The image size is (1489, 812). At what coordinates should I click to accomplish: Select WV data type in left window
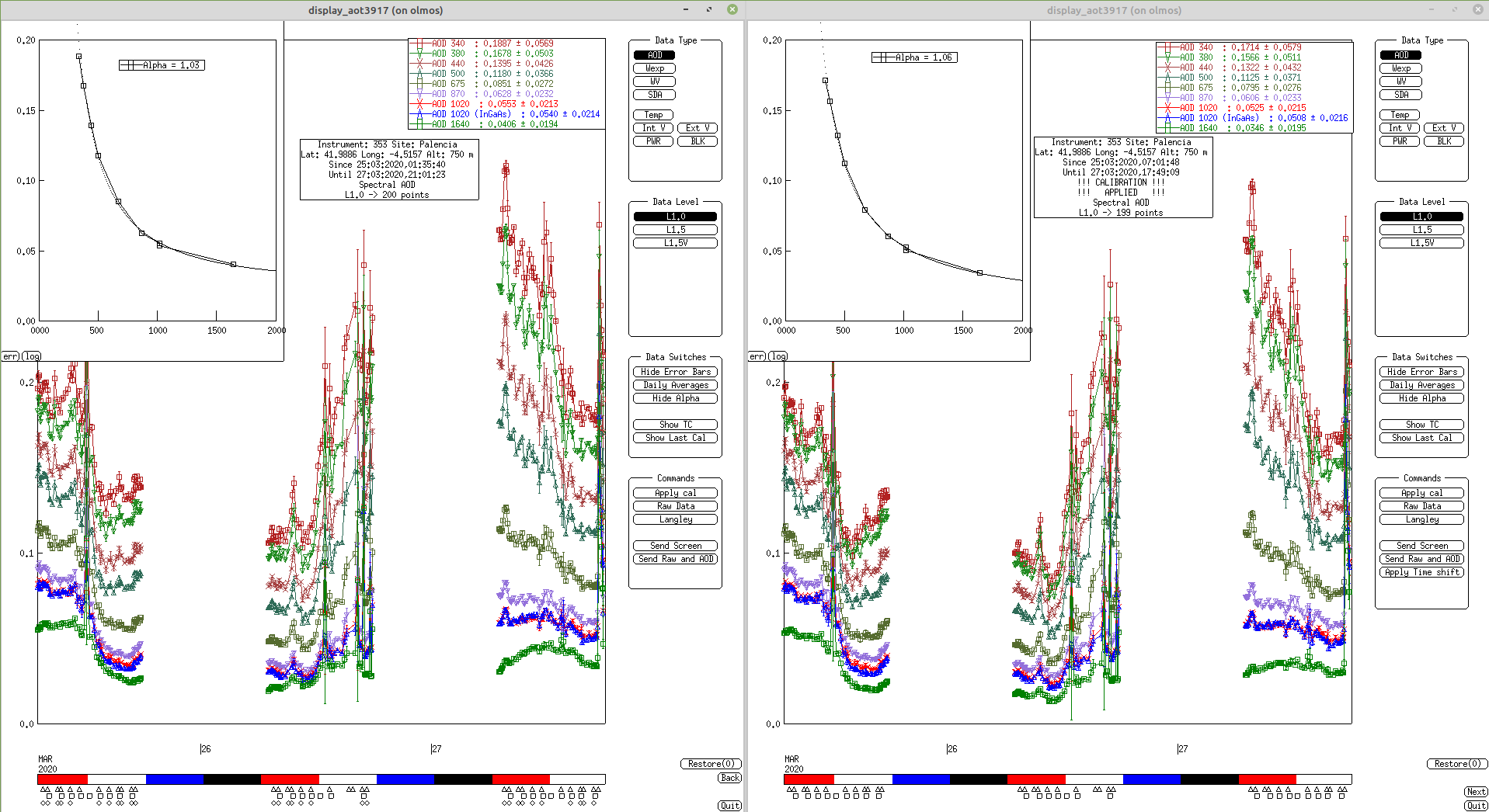[654, 82]
